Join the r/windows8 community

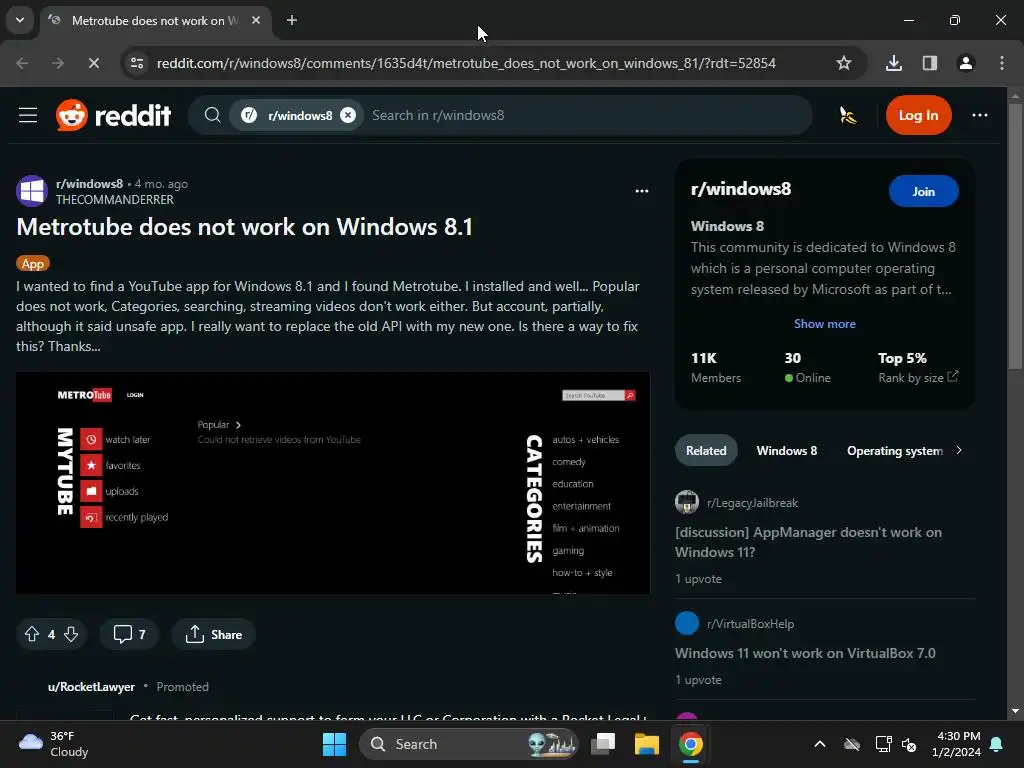(x=923, y=191)
